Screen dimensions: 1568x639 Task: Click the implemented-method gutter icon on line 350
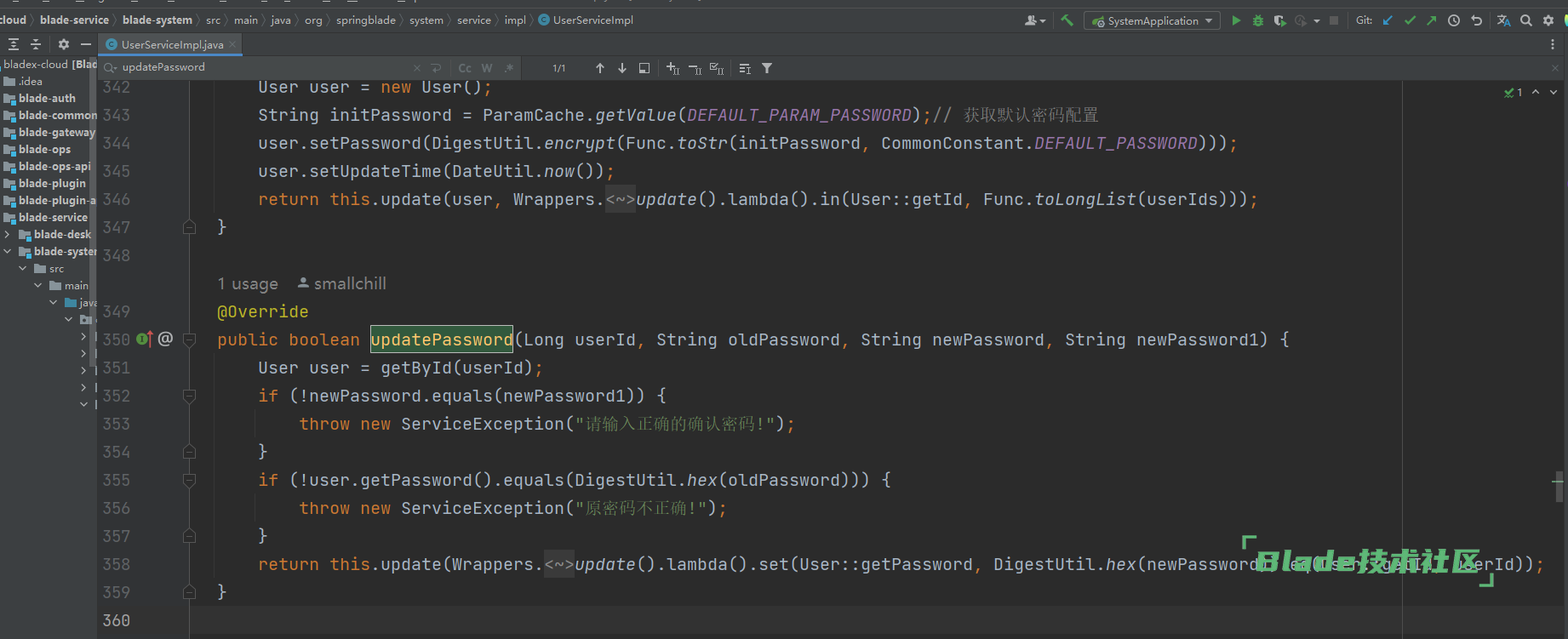(x=145, y=339)
